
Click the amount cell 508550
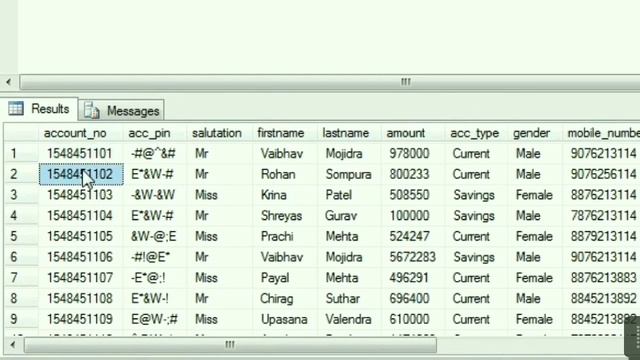point(413,195)
